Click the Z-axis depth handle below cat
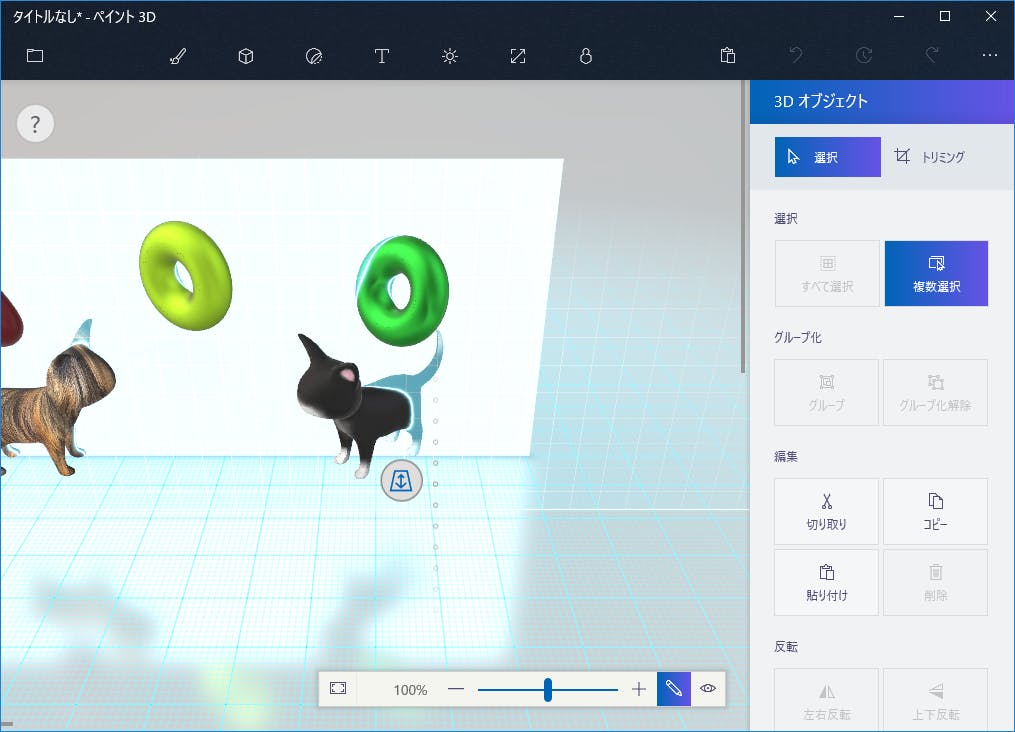 coord(401,481)
